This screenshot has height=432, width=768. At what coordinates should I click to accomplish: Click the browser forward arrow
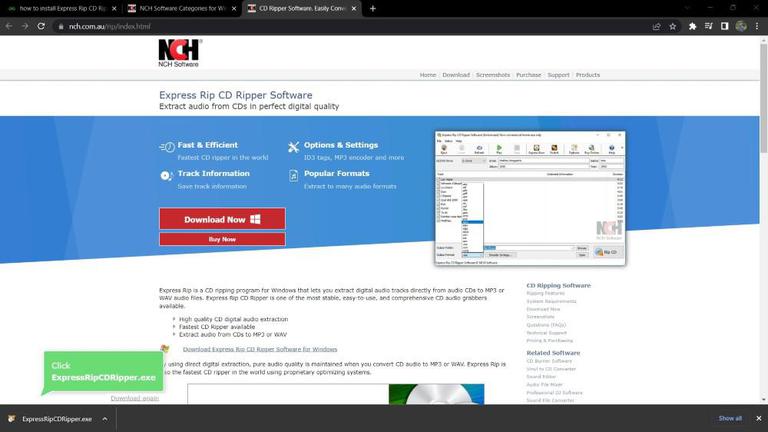pos(24,26)
